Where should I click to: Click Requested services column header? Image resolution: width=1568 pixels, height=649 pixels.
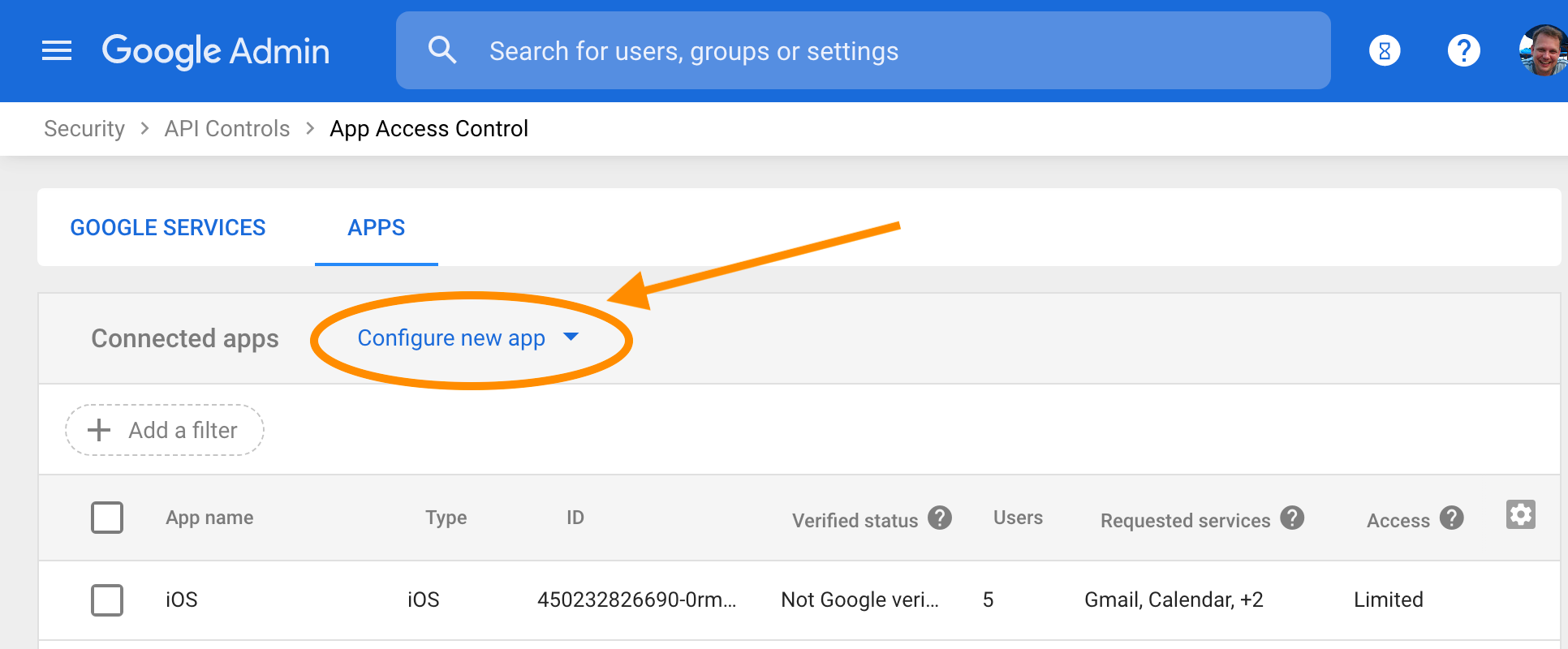pyautogui.click(x=1185, y=521)
